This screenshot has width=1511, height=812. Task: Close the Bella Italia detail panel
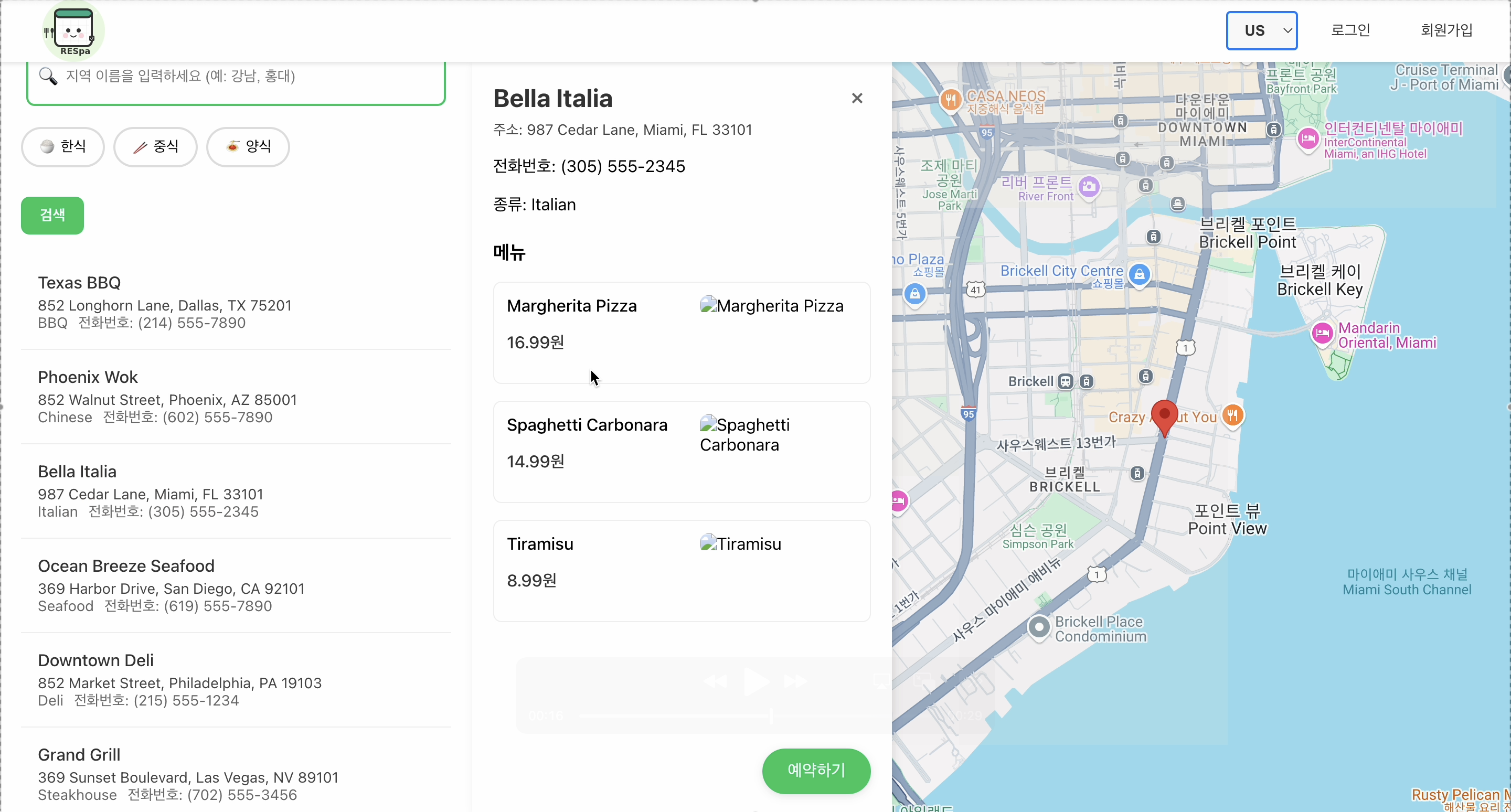tap(857, 99)
